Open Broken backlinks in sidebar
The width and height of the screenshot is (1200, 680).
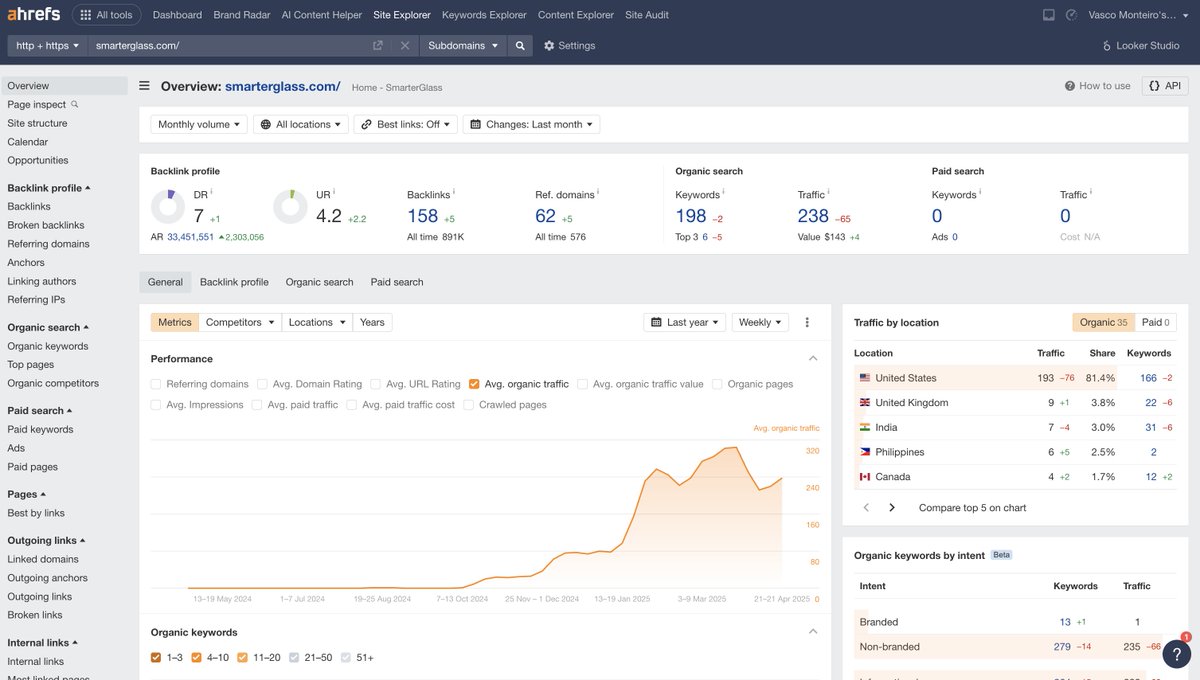click(x=46, y=225)
